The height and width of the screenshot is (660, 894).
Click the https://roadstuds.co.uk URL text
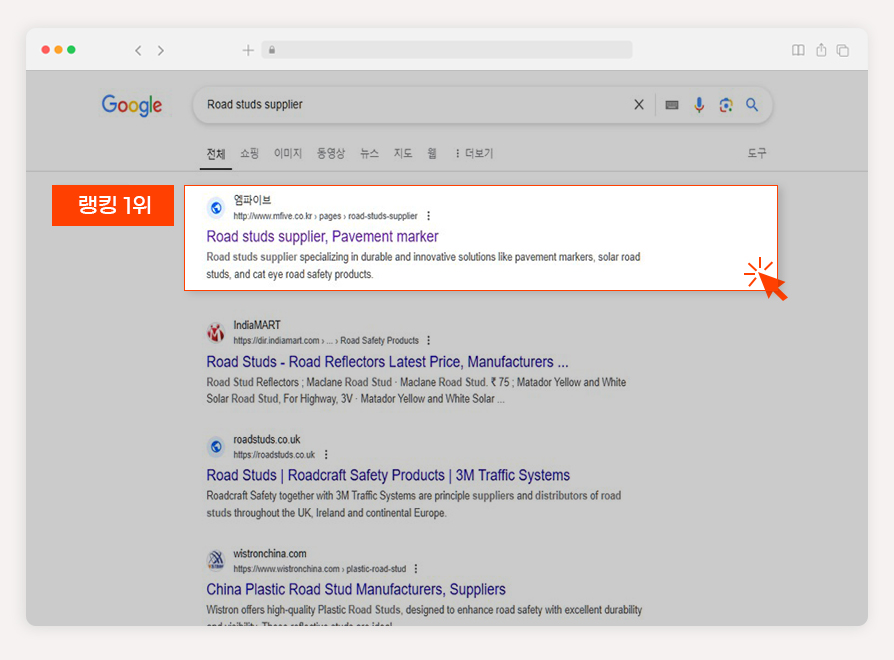coord(274,454)
